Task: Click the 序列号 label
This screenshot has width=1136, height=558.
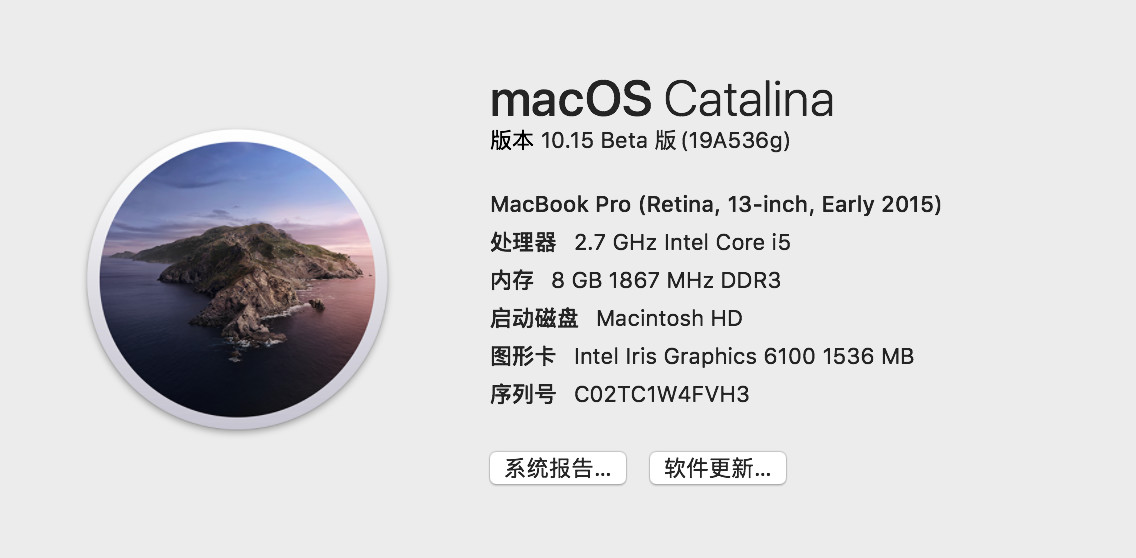Action: point(523,394)
